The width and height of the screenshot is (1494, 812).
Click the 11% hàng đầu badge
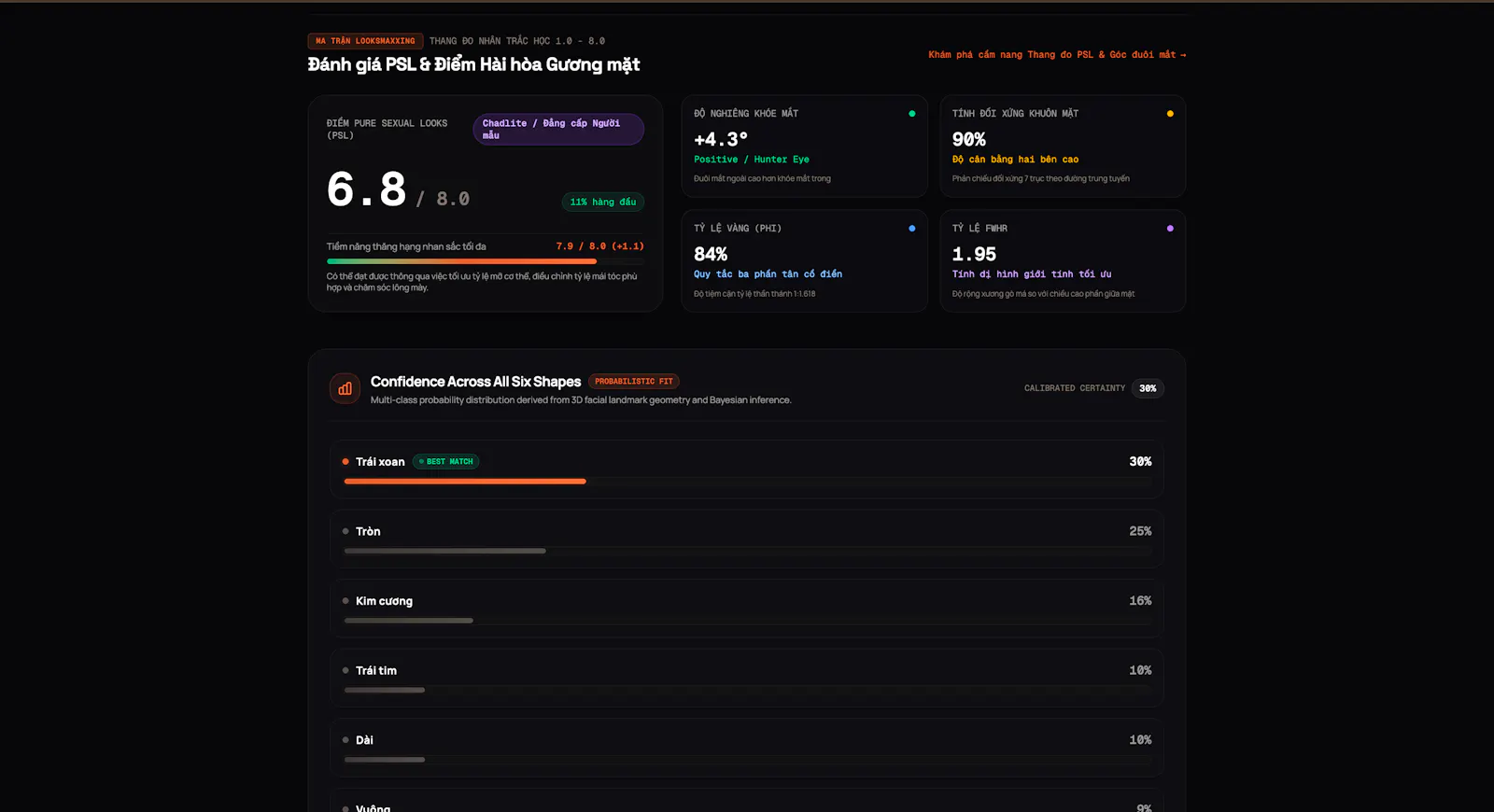603,202
